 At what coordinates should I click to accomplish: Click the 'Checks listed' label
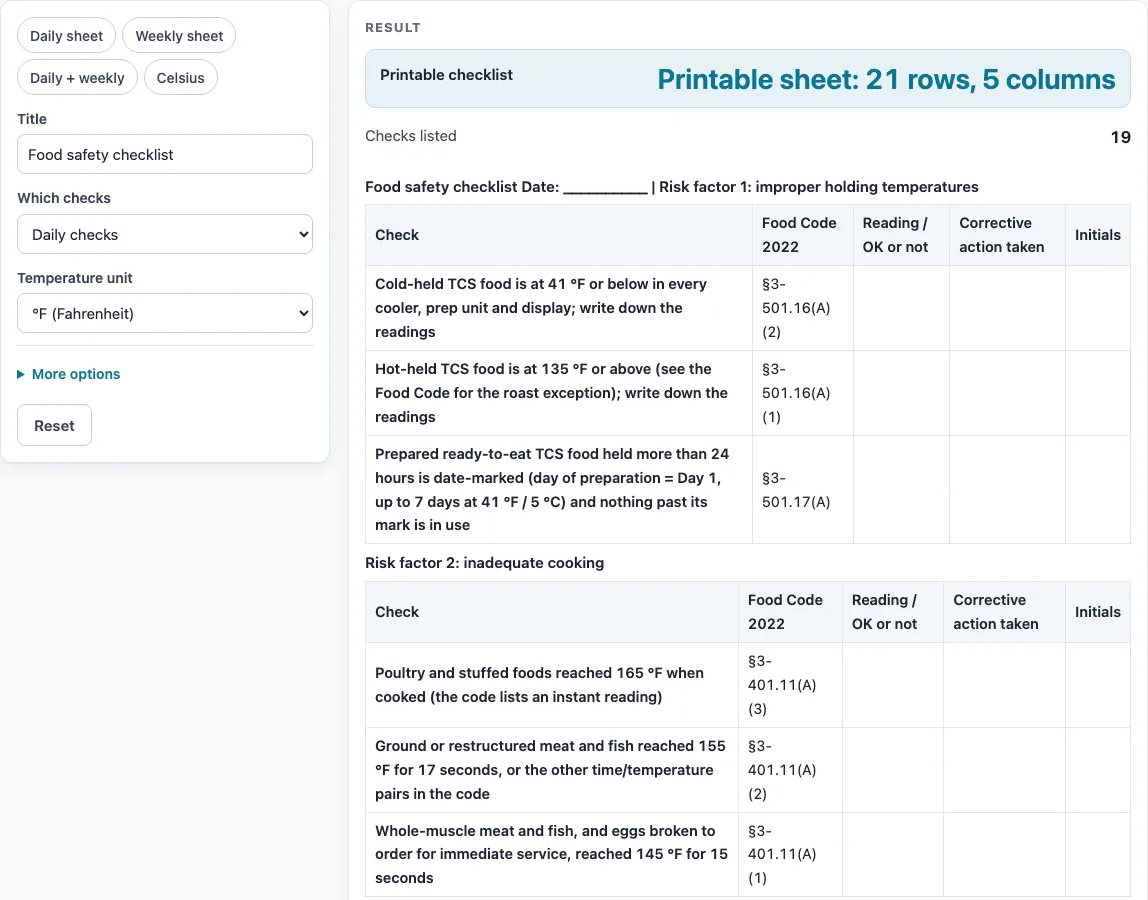[x=411, y=135]
